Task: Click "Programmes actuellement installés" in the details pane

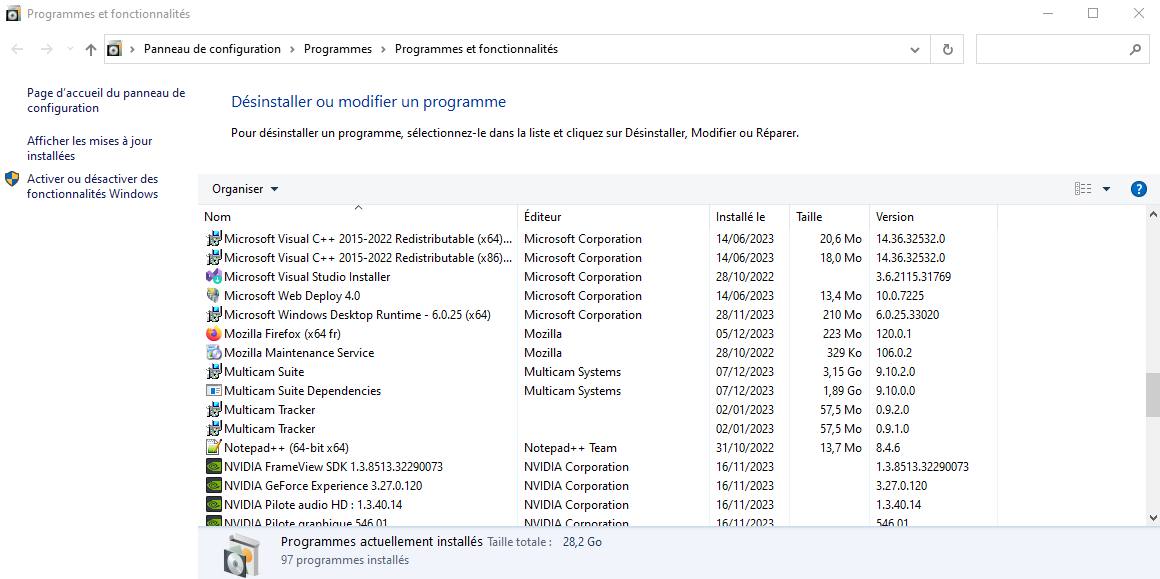Action: pos(382,541)
